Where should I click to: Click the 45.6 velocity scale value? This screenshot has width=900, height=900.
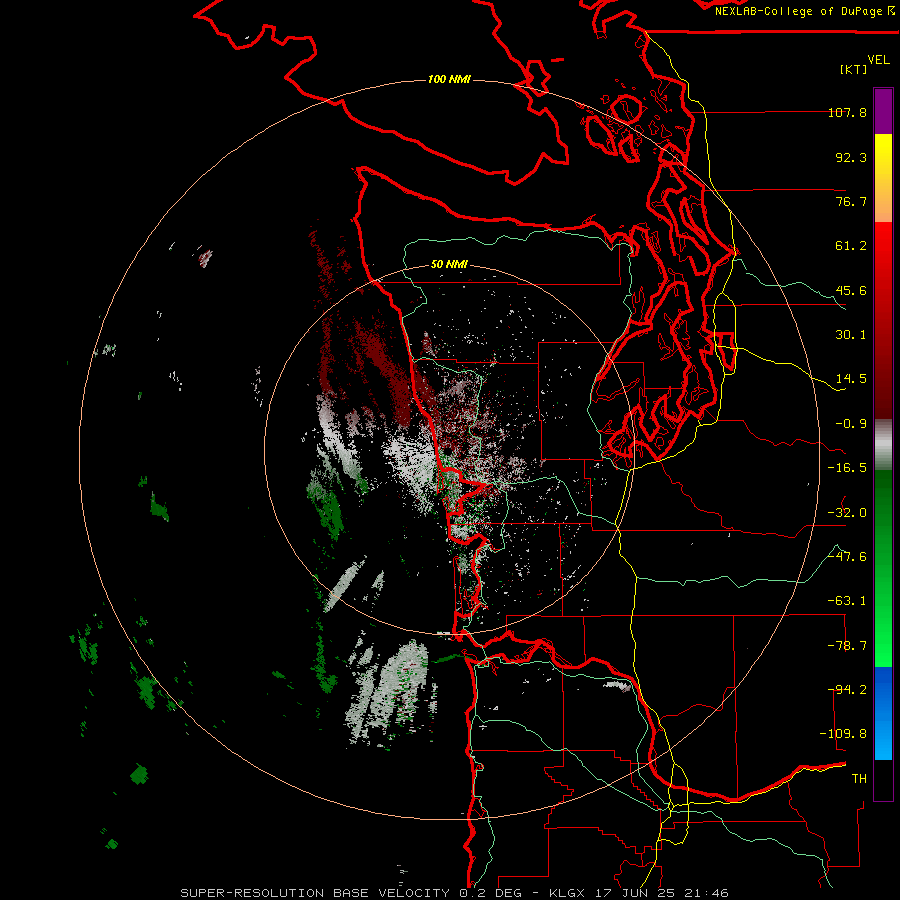click(x=851, y=290)
